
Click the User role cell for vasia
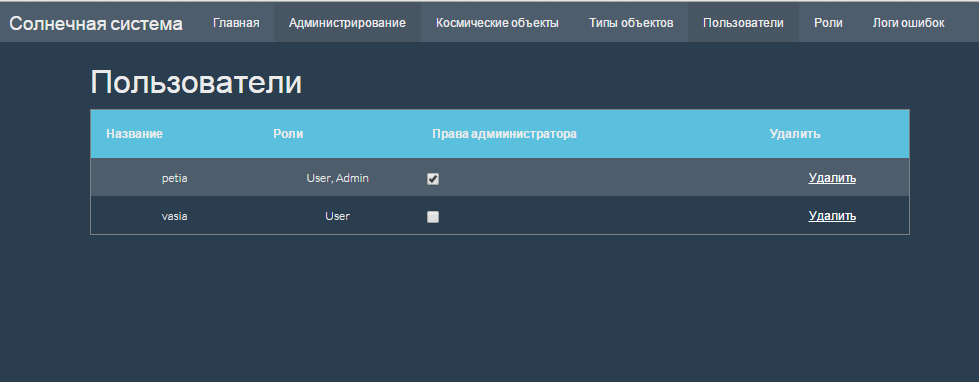coord(337,216)
